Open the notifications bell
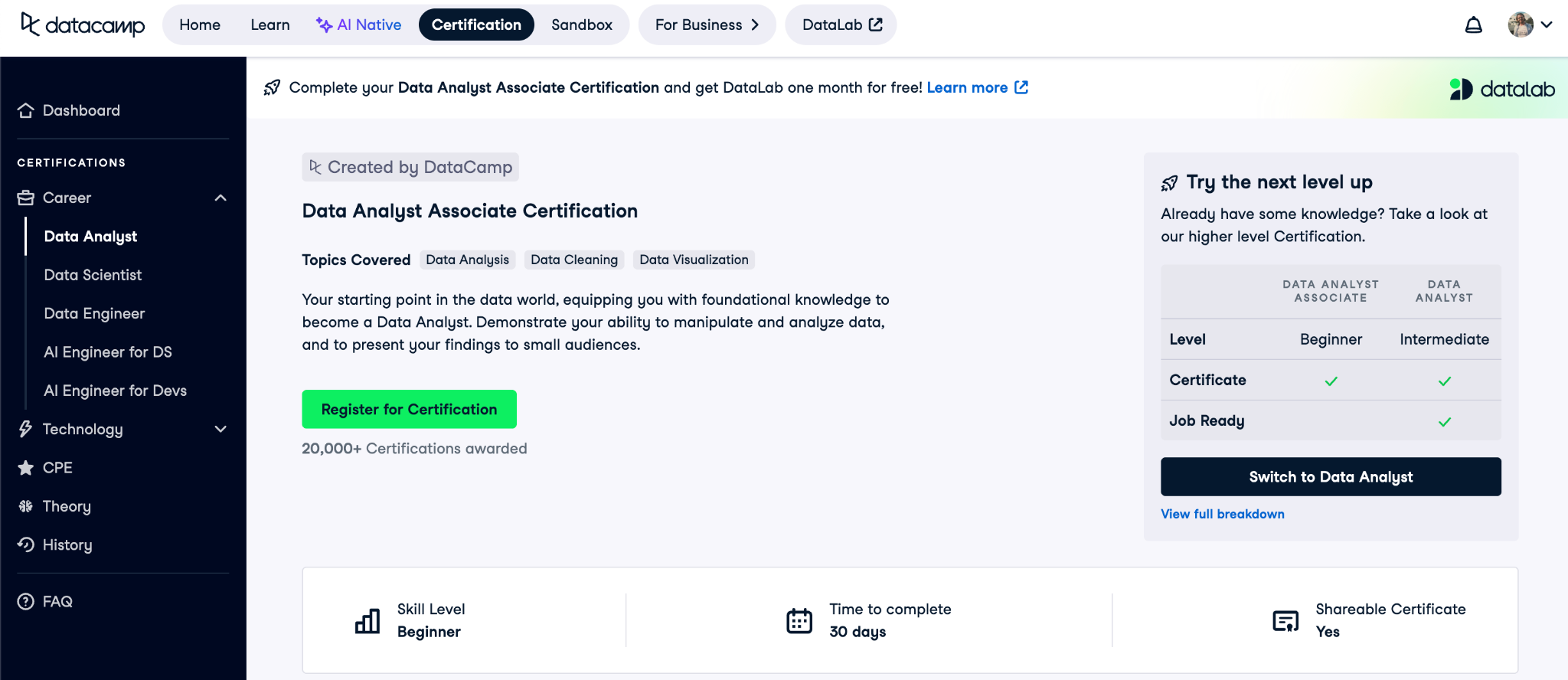The height and width of the screenshot is (680, 1568). click(x=1473, y=25)
